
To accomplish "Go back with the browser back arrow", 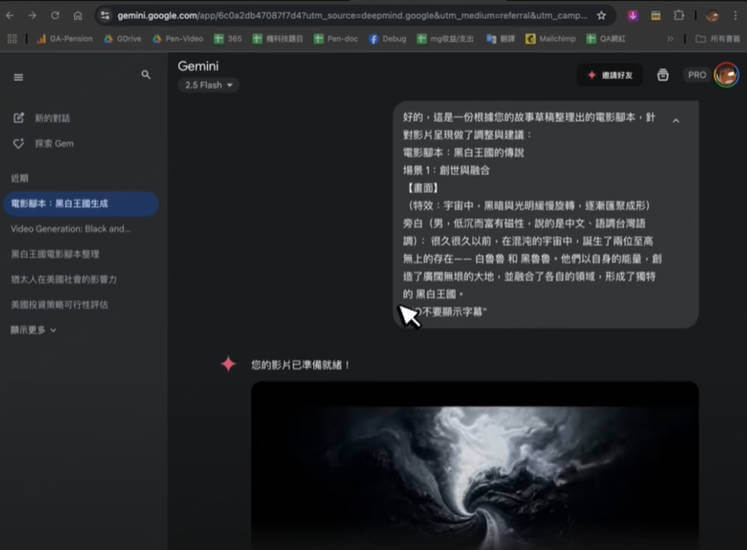I will tap(10, 16).
